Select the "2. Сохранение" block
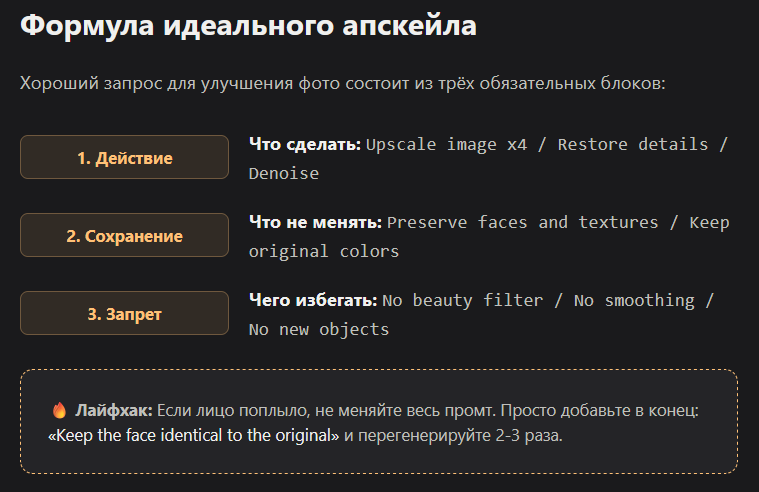Viewport: 759px width, 492px height. (x=124, y=235)
